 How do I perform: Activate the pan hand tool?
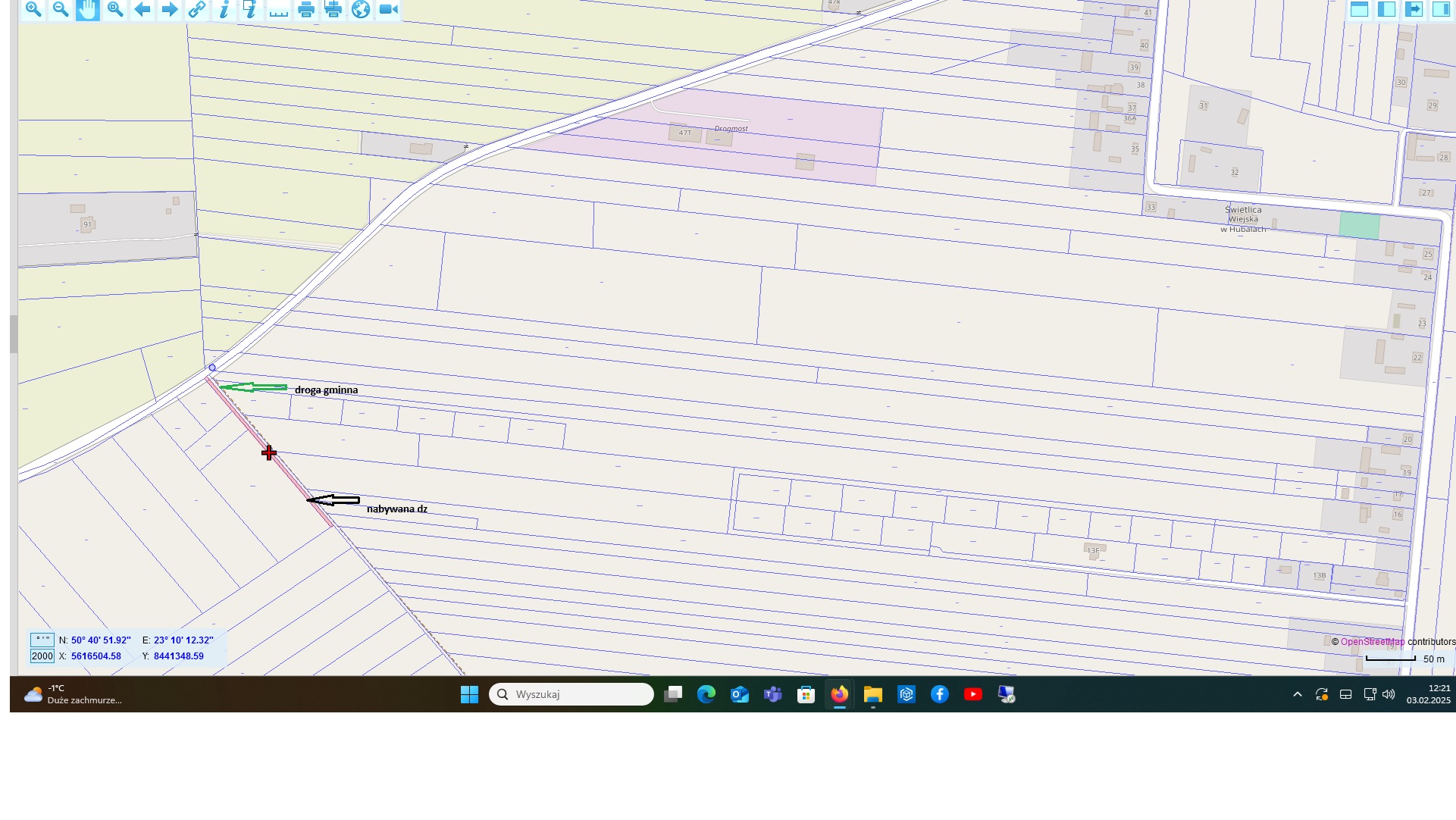[88, 9]
